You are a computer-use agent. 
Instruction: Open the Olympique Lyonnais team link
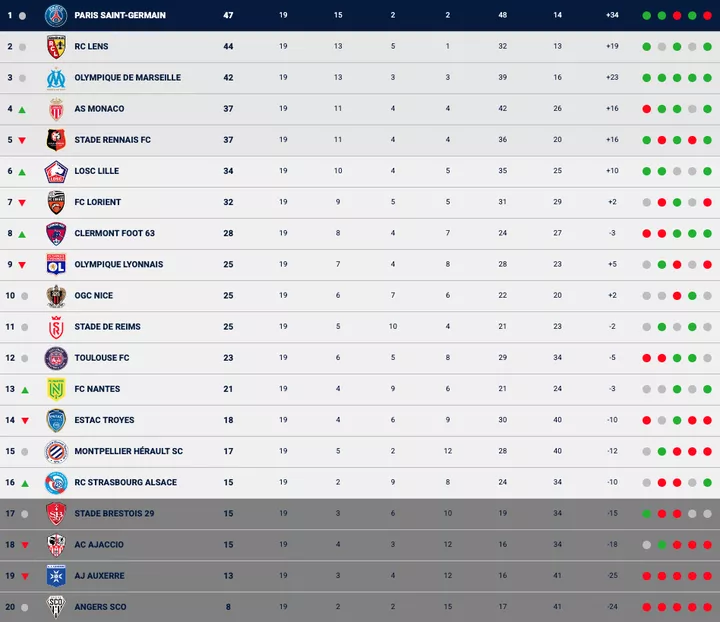tap(118, 264)
